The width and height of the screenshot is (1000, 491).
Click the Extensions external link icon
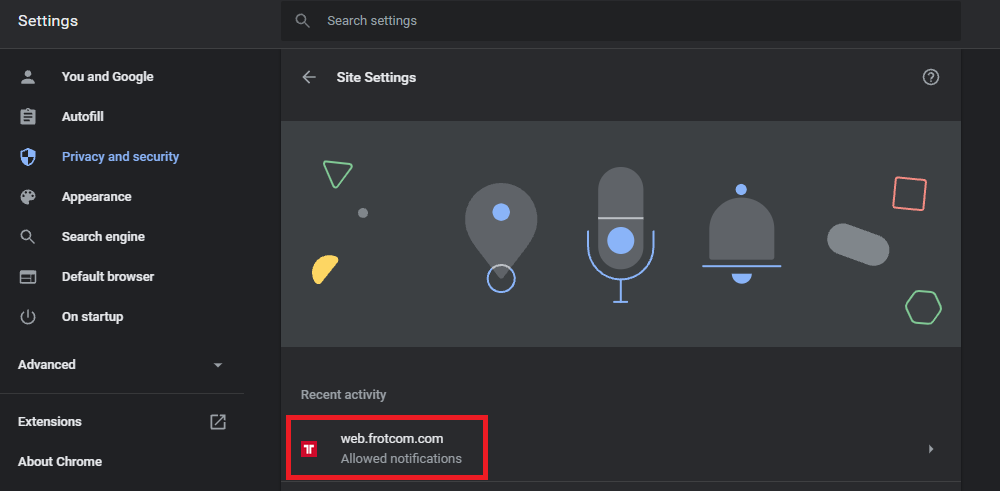pos(218,422)
